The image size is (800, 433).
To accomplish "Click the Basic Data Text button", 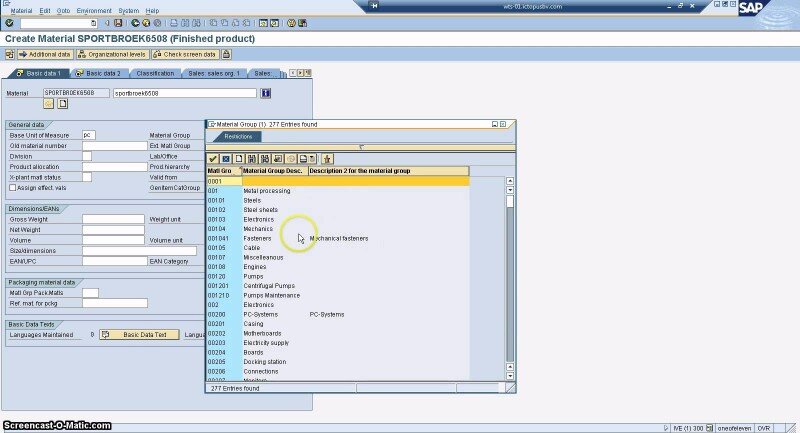I will pyautogui.click(x=139, y=334).
